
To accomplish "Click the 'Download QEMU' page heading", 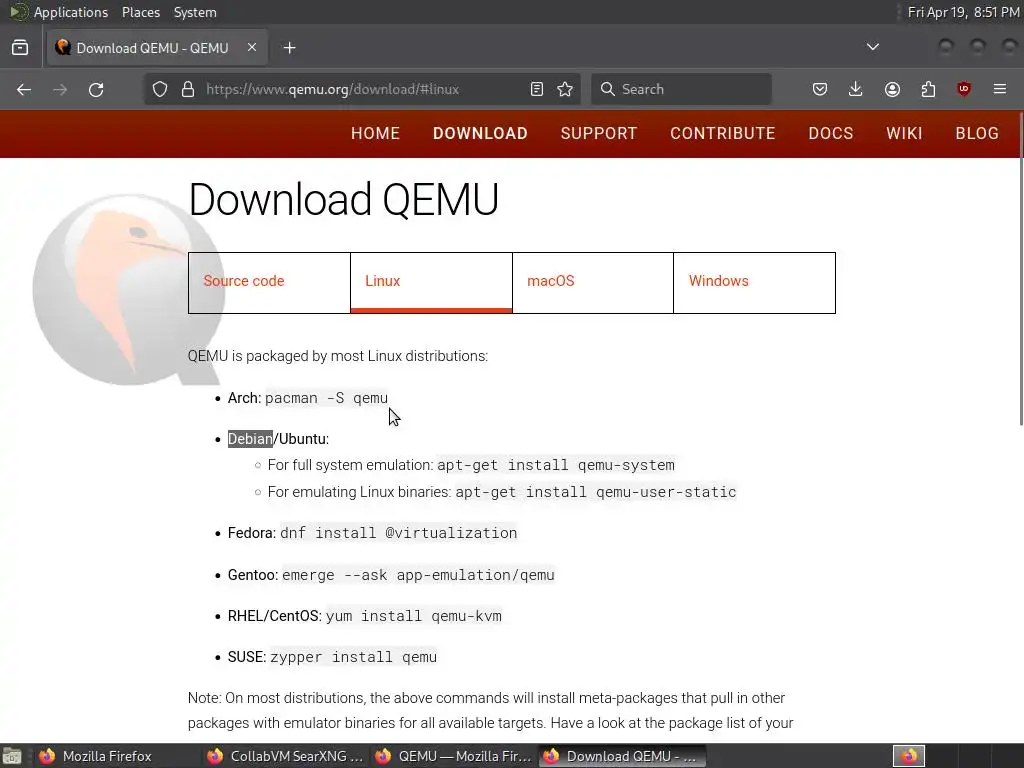I will [x=344, y=199].
